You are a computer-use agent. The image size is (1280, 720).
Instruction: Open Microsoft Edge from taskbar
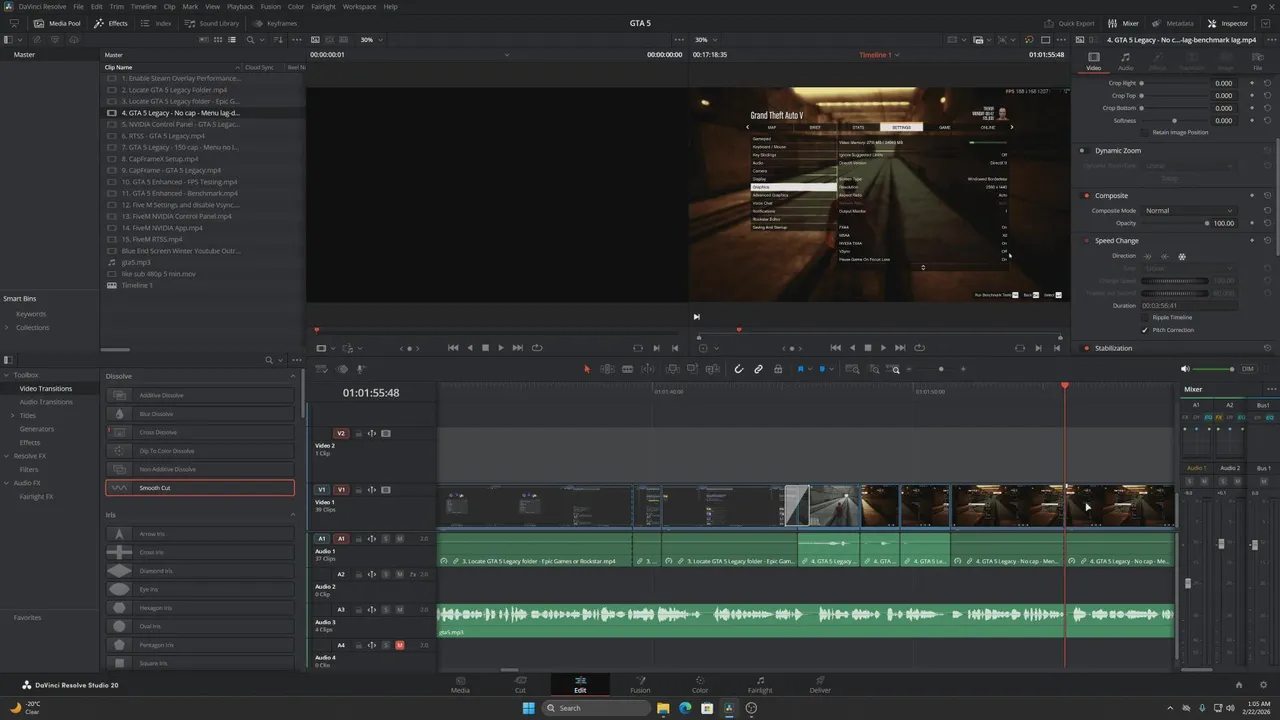pos(685,708)
